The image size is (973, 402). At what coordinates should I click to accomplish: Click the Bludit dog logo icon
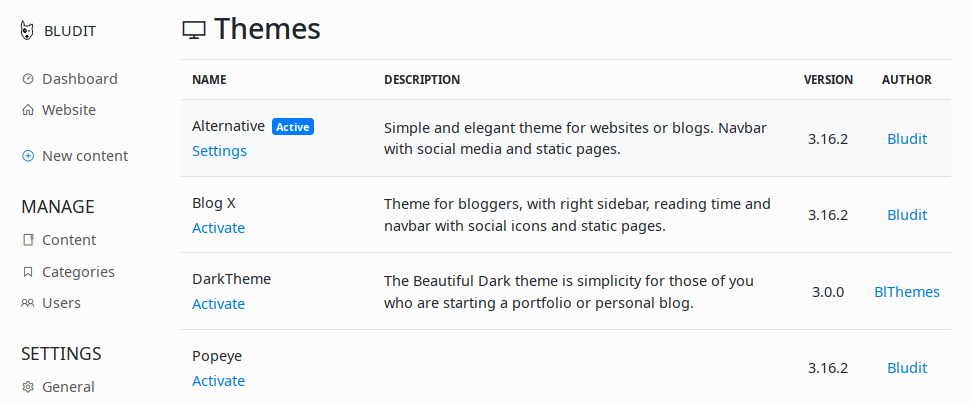tap(27, 30)
